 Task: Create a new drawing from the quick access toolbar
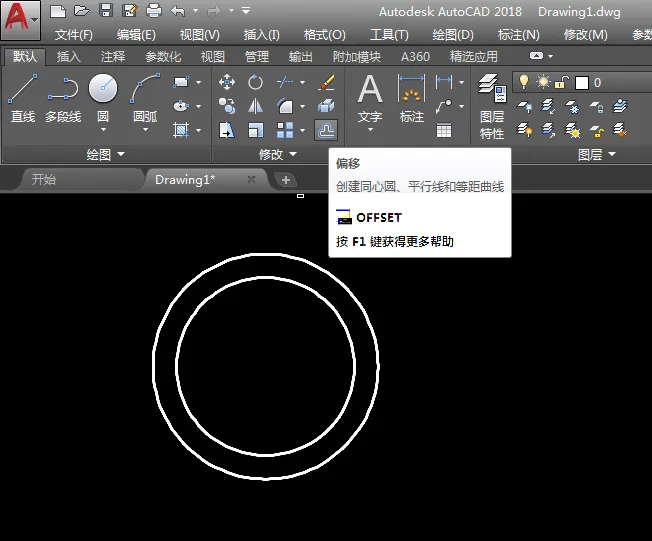pos(58,11)
